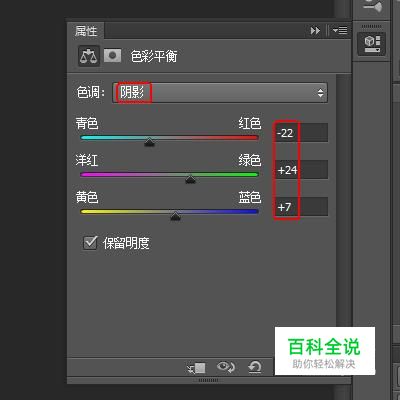The width and height of the screenshot is (400, 400).
Task: Click the dock grip above the 3D icon
Action: coord(371,26)
